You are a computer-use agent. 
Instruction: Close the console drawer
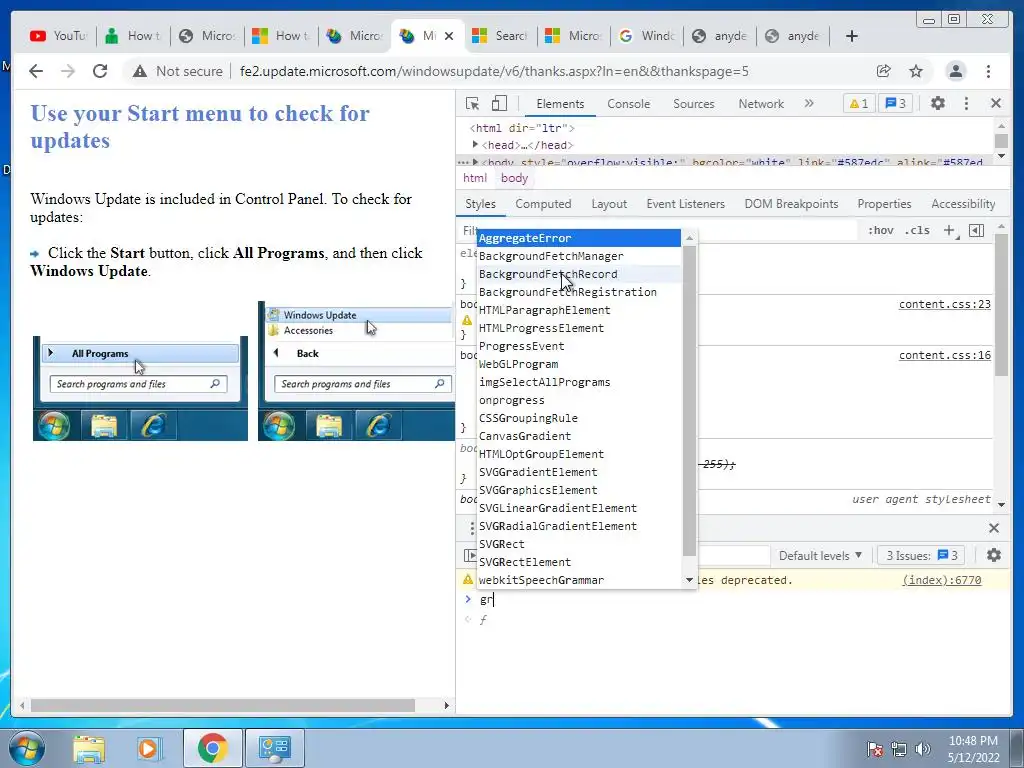[x=994, y=528]
